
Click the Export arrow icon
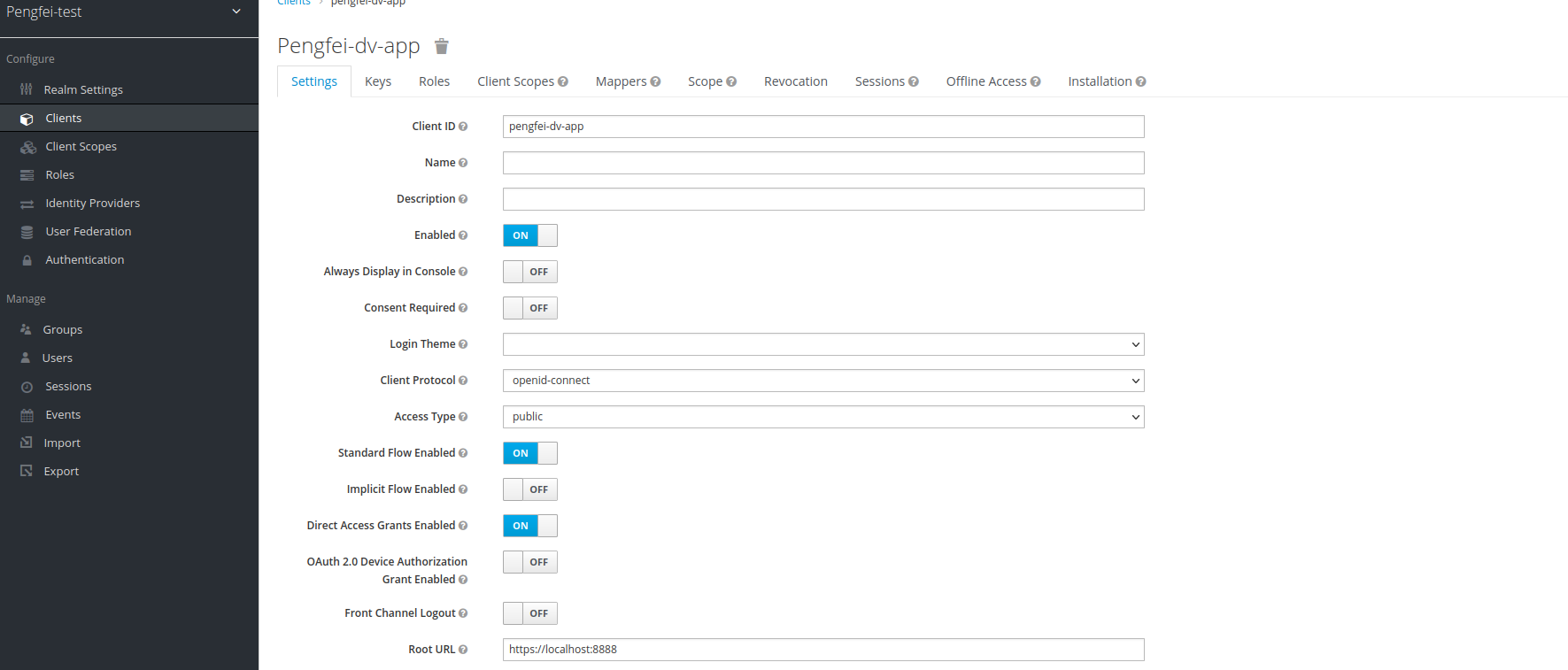pyautogui.click(x=27, y=471)
